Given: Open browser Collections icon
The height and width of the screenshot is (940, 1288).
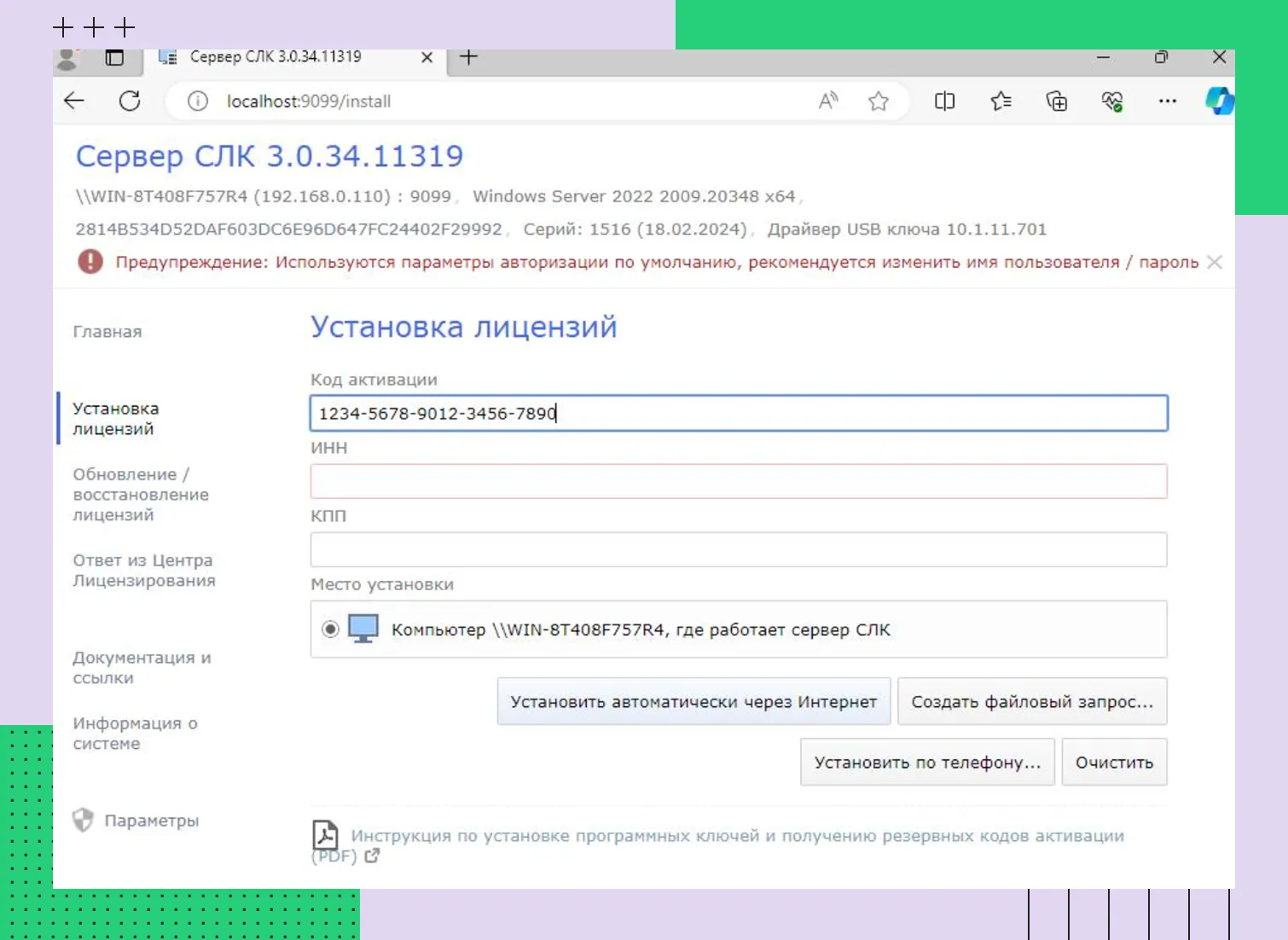Looking at the screenshot, I should pos(1056,102).
